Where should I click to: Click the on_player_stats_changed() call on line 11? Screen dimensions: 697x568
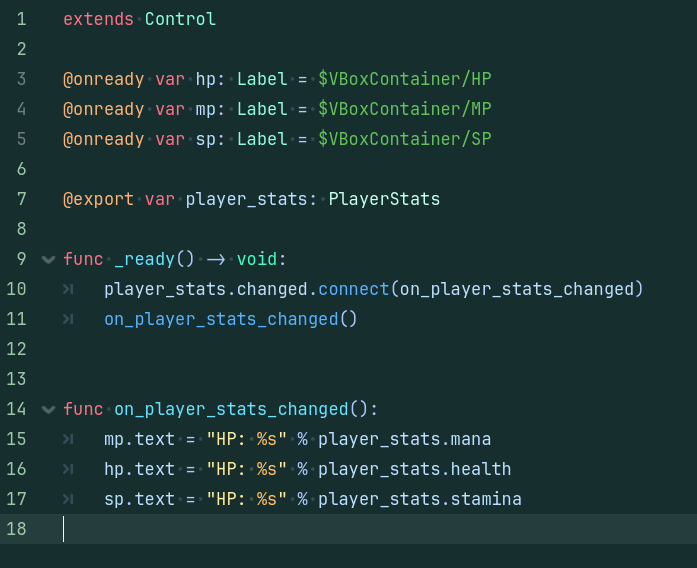[x=231, y=319]
